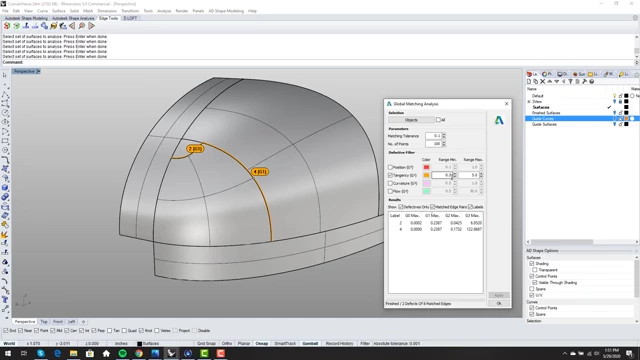This screenshot has height=360, width=640.
Task: Click the Grid Snap status bar button
Action: (x=206, y=344)
